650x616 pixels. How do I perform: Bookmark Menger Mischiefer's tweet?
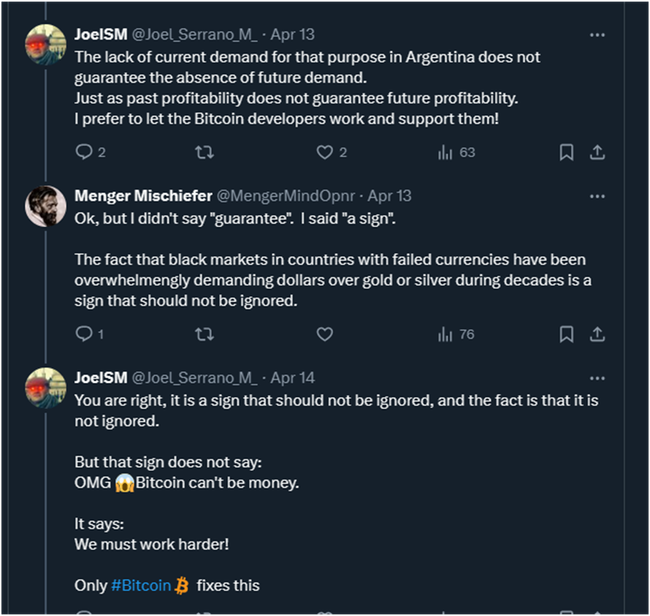(x=566, y=334)
